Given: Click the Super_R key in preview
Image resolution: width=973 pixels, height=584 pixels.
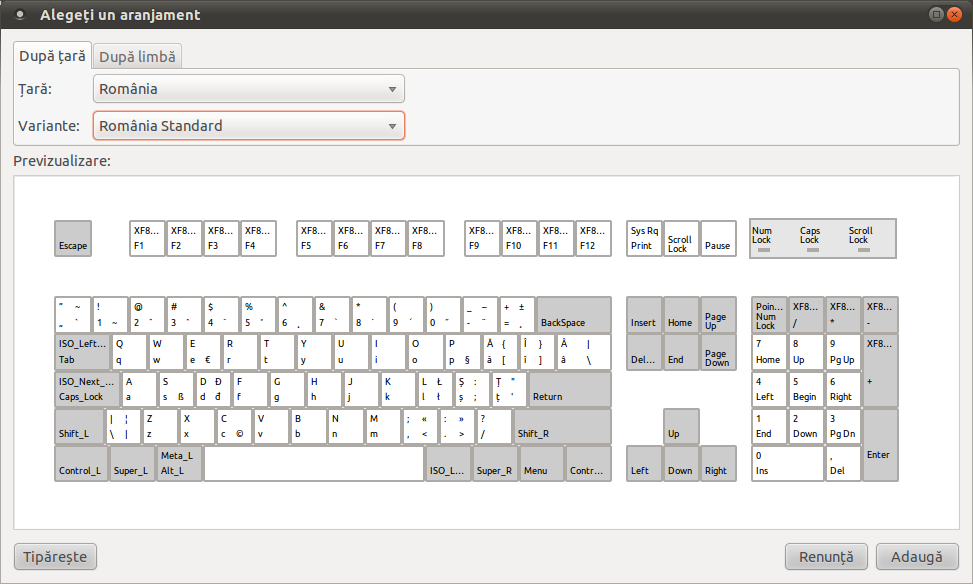Looking at the screenshot, I should [x=495, y=464].
